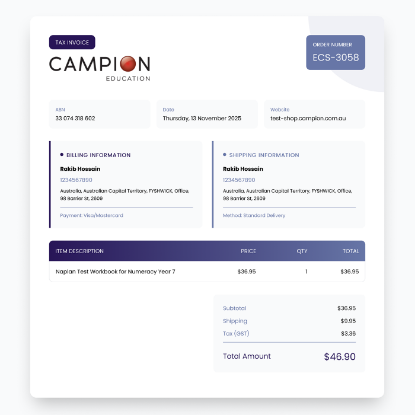Click Method: Standard Delivery text

tap(254, 215)
